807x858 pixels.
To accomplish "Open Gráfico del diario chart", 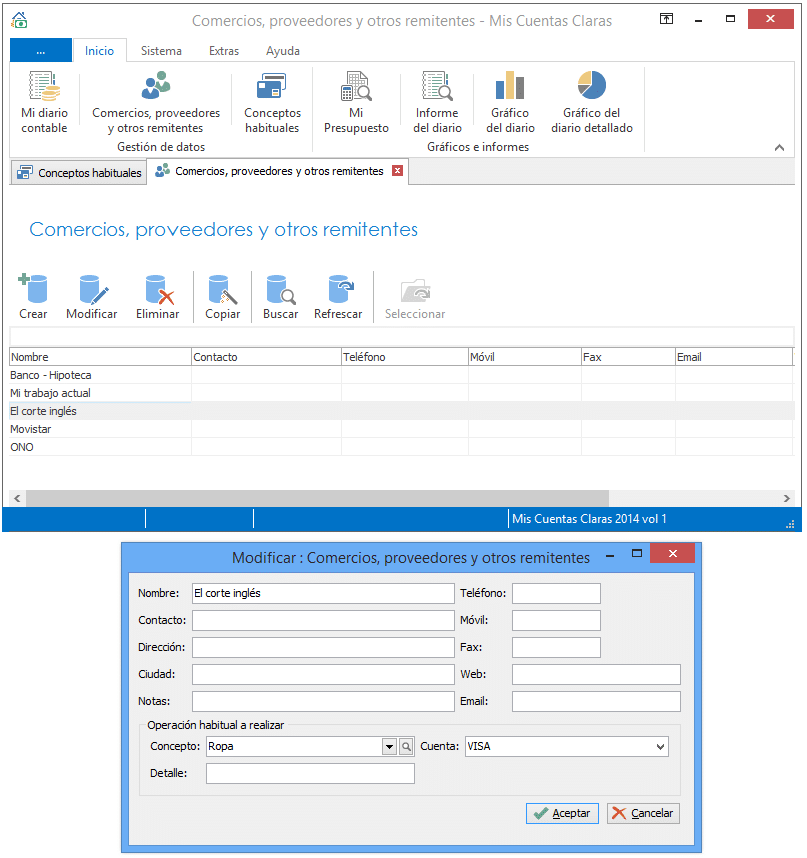I will click(x=510, y=103).
